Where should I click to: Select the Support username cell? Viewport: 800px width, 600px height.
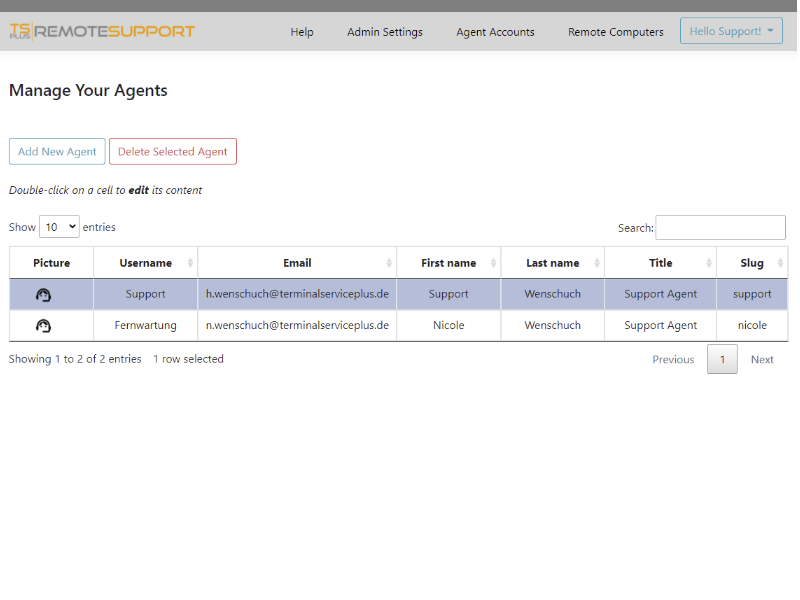point(145,294)
